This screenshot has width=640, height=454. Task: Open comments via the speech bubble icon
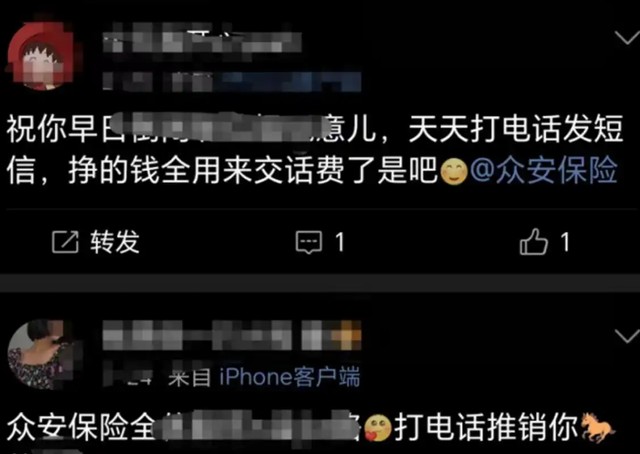(x=309, y=242)
